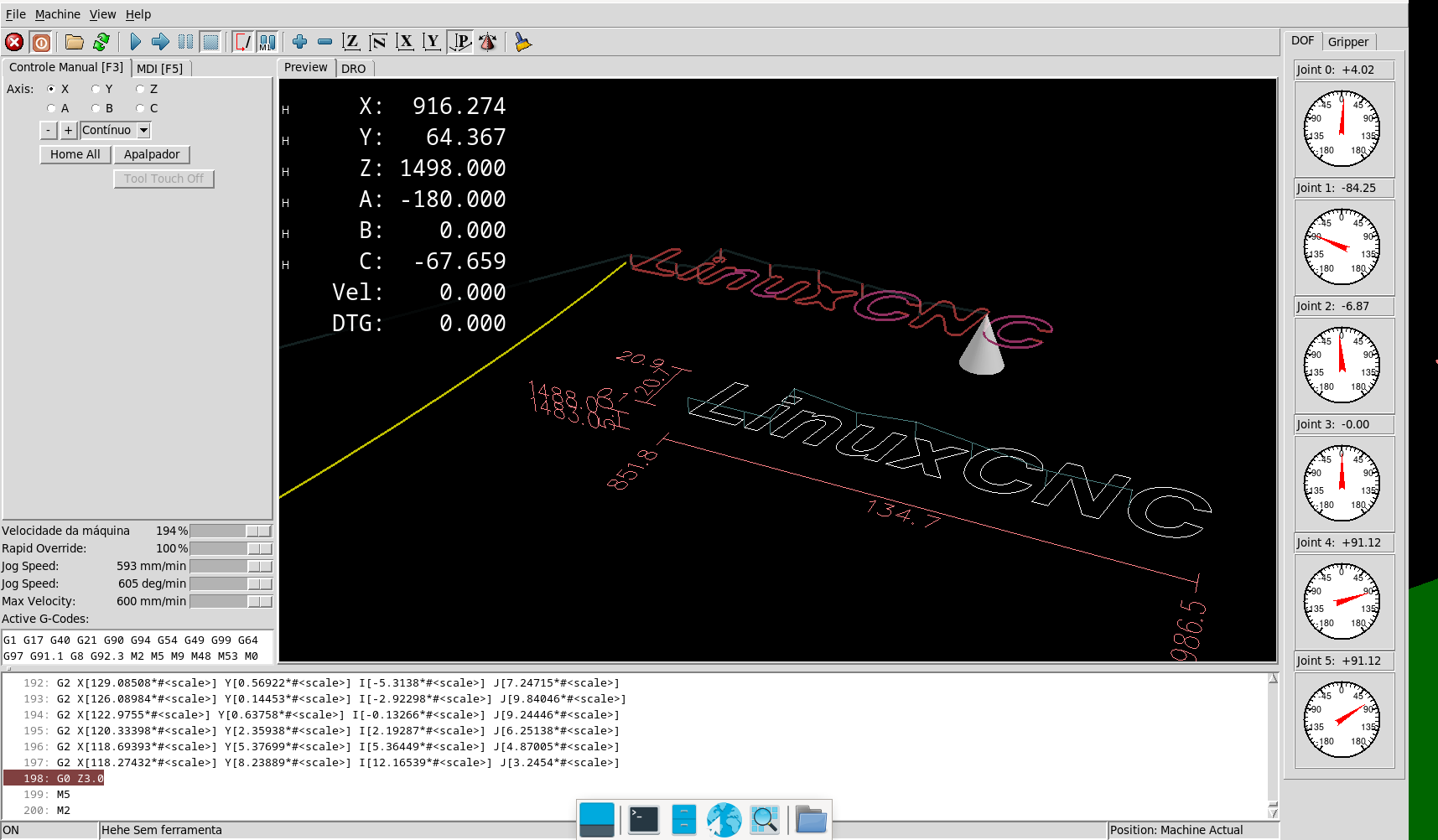This screenshot has height=840, width=1438.
Task: Toggle optional pause M1
Action: pos(267,42)
